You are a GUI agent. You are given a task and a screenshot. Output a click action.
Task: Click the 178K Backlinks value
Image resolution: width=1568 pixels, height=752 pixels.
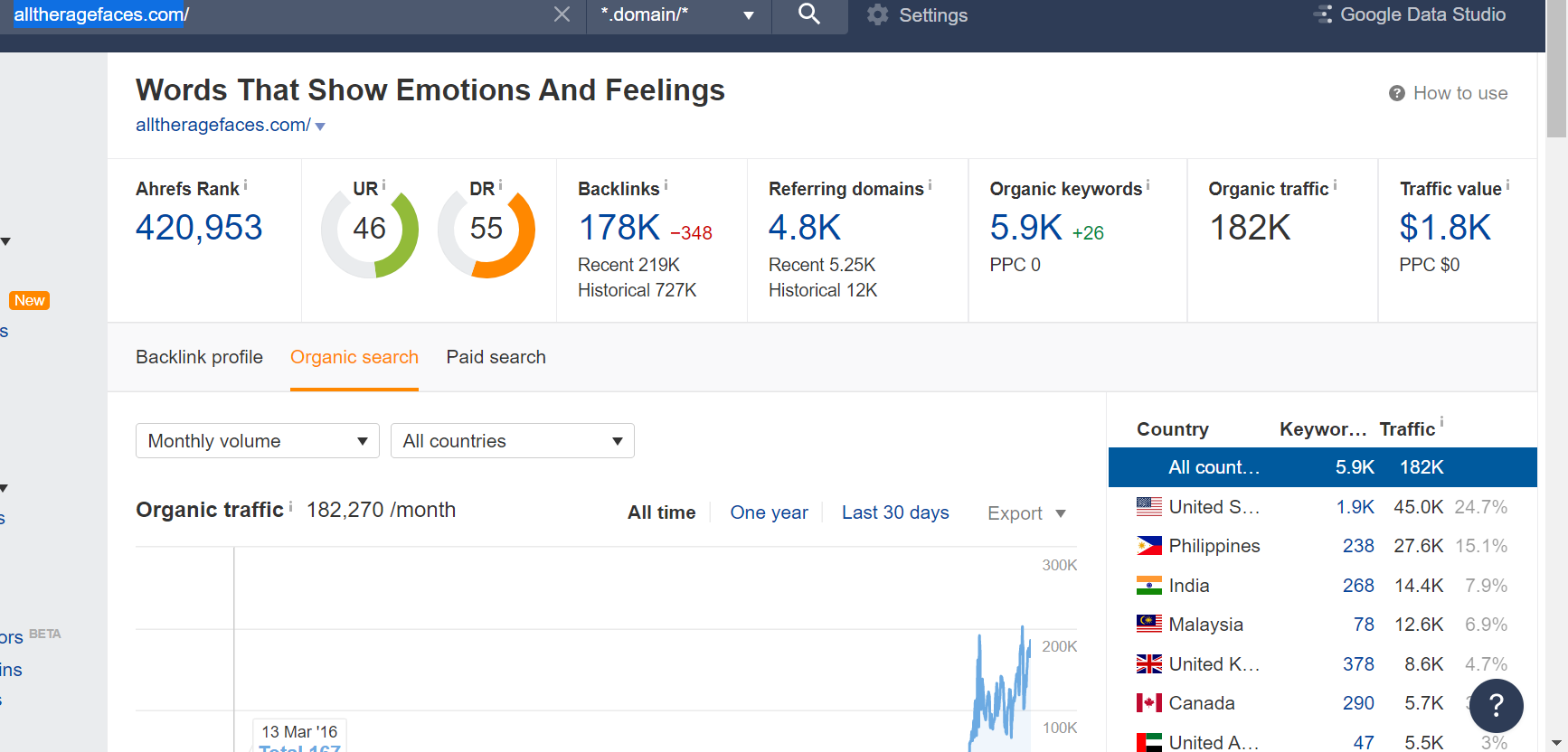tap(619, 228)
